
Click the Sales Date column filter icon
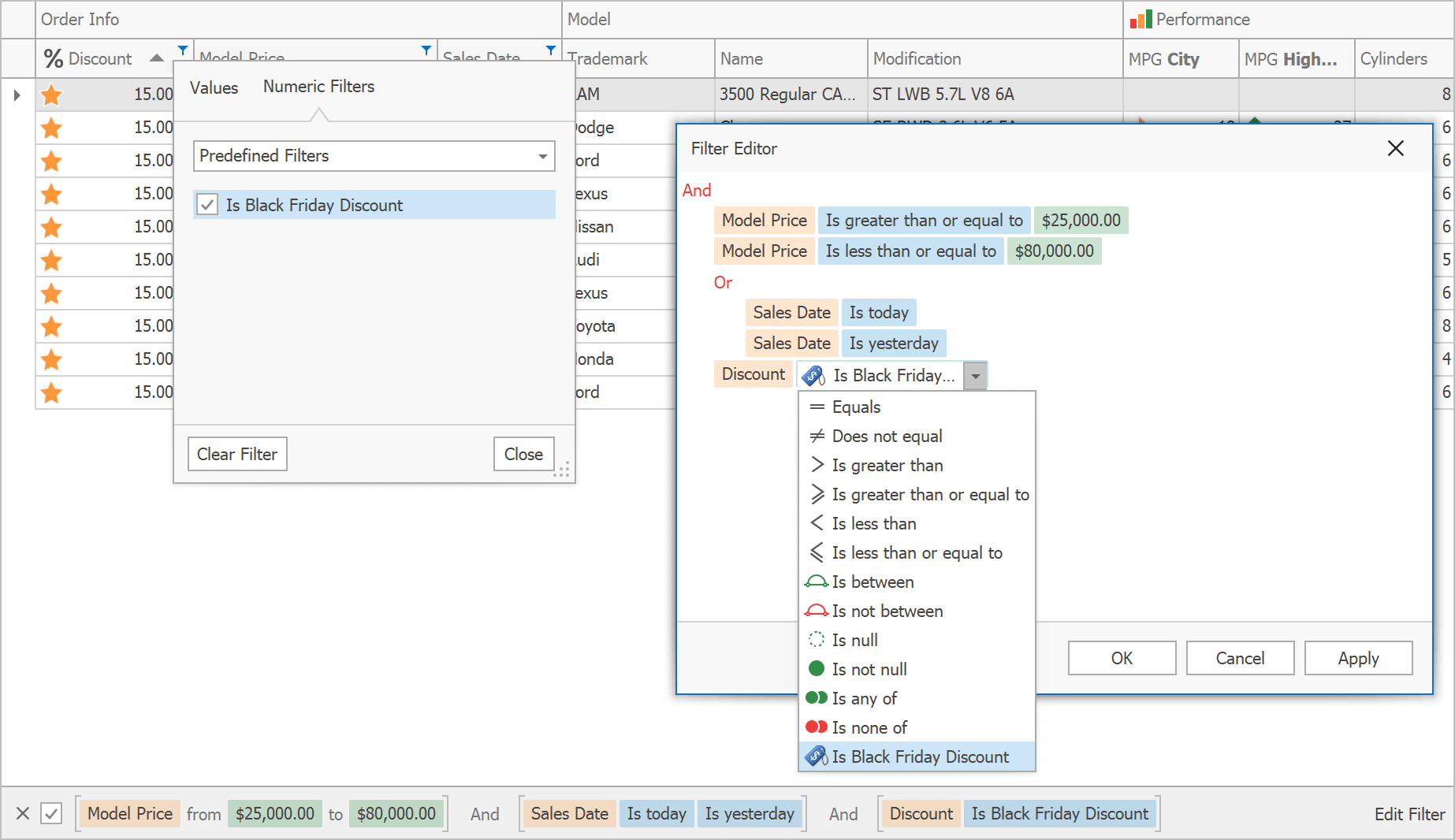click(x=551, y=50)
